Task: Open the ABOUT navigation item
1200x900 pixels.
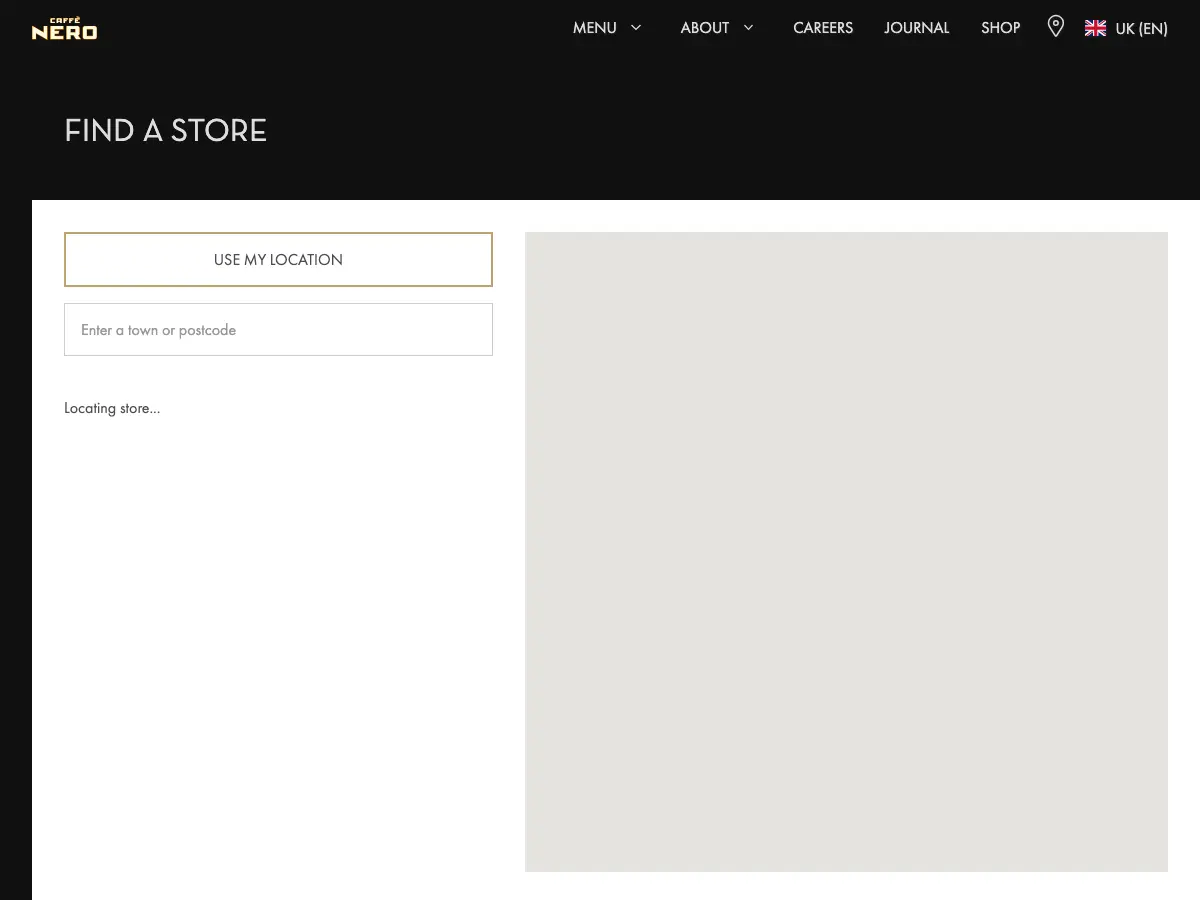Action: [705, 28]
